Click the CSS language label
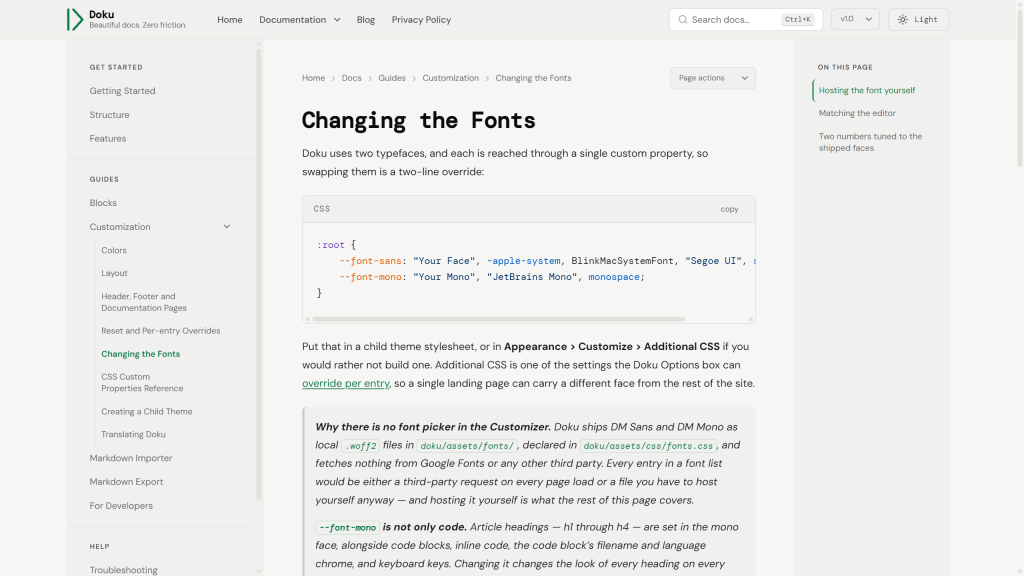The image size is (1024, 576). [321, 209]
